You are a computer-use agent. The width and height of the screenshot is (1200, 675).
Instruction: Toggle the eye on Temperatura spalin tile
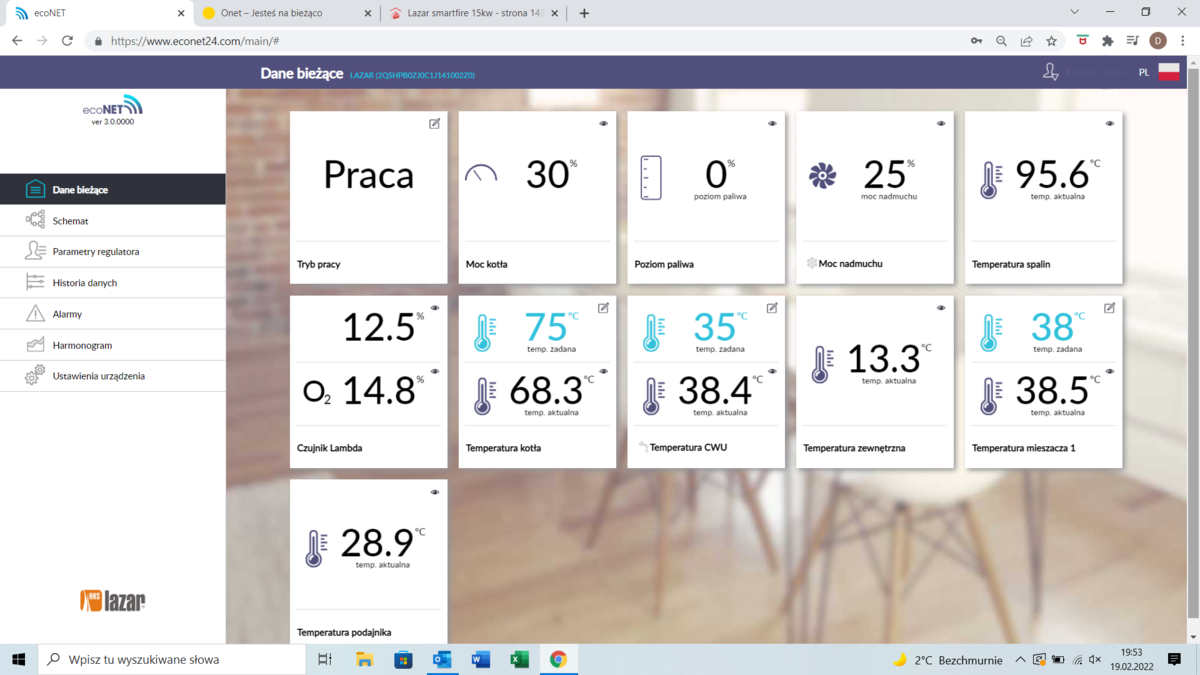[x=1108, y=122]
